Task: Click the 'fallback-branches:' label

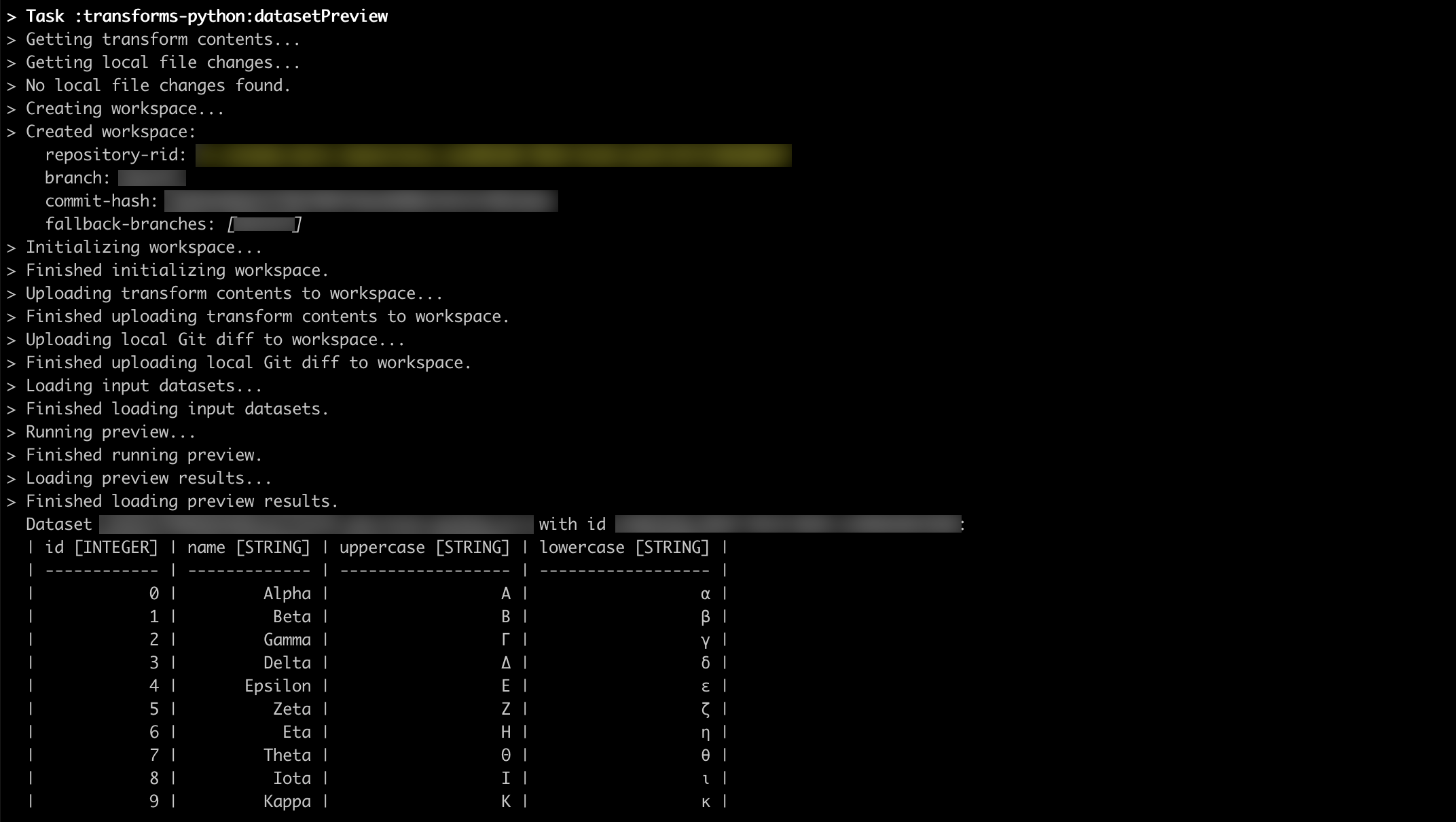Action: [130, 224]
